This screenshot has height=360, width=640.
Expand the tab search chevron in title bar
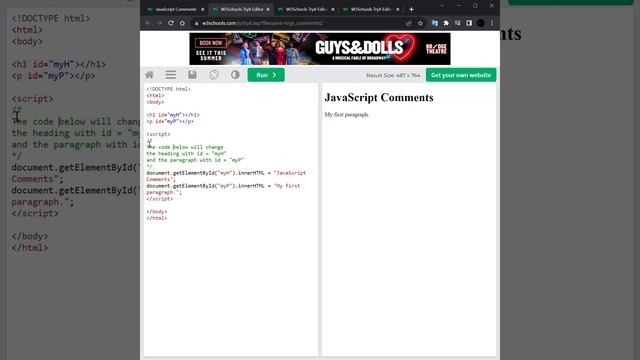point(442,6)
